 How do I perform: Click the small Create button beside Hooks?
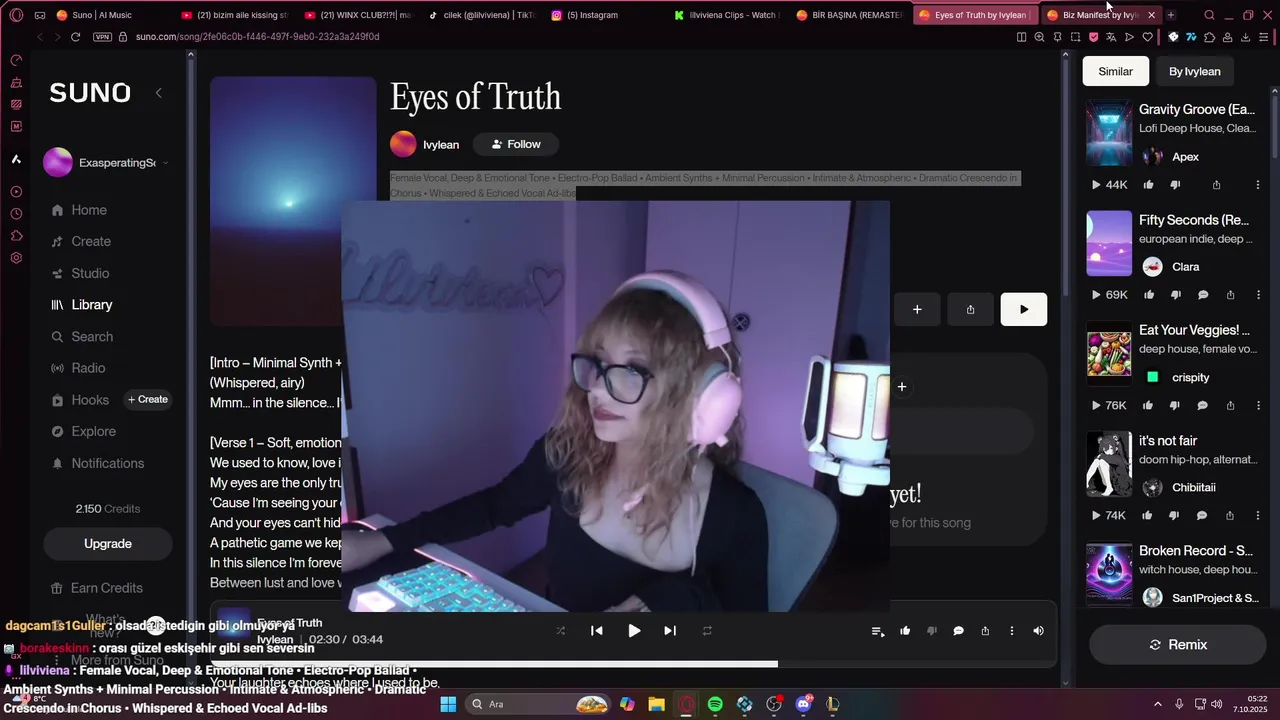pyautogui.click(x=148, y=400)
